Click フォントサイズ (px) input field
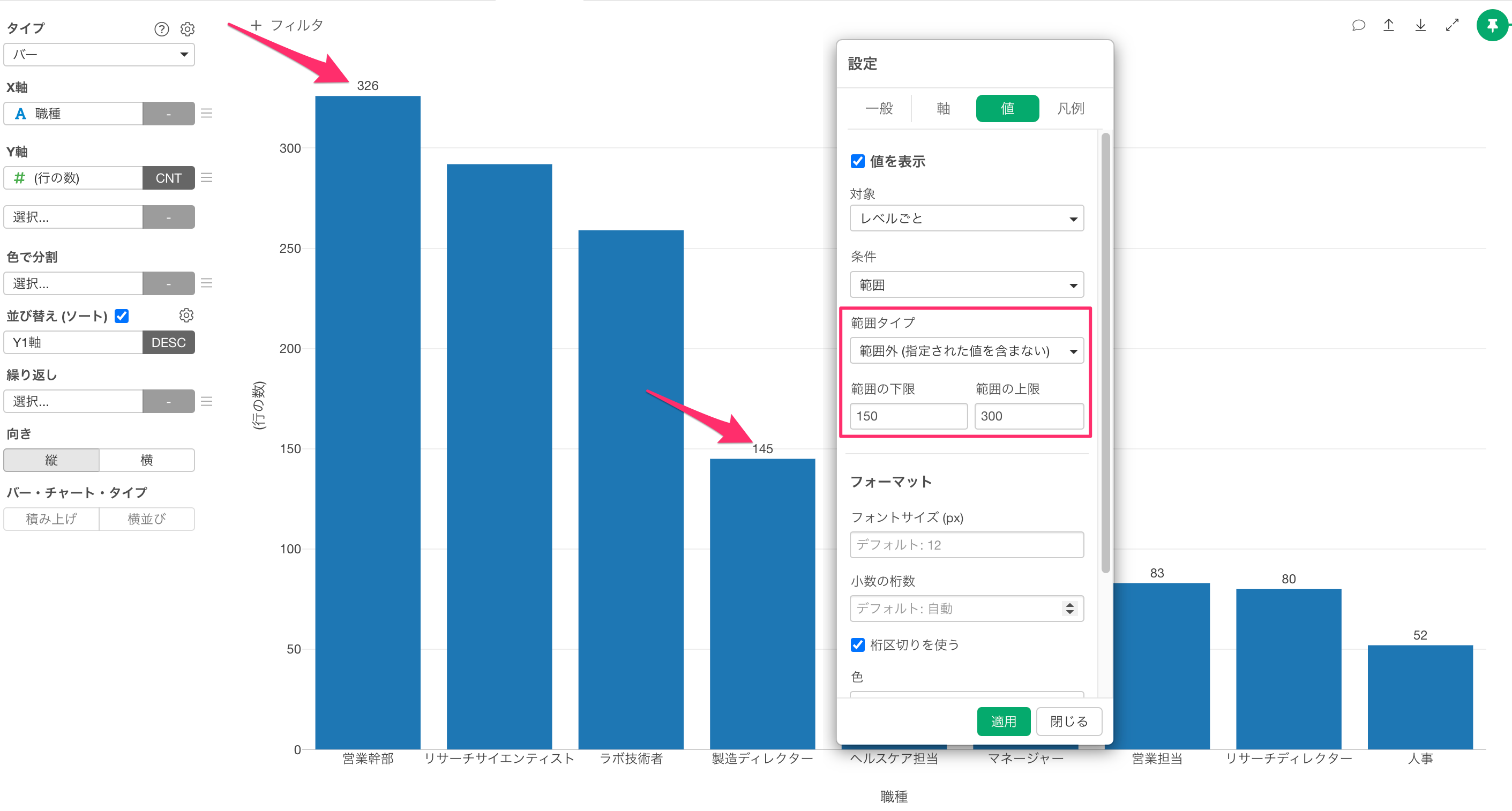 click(967, 545)
